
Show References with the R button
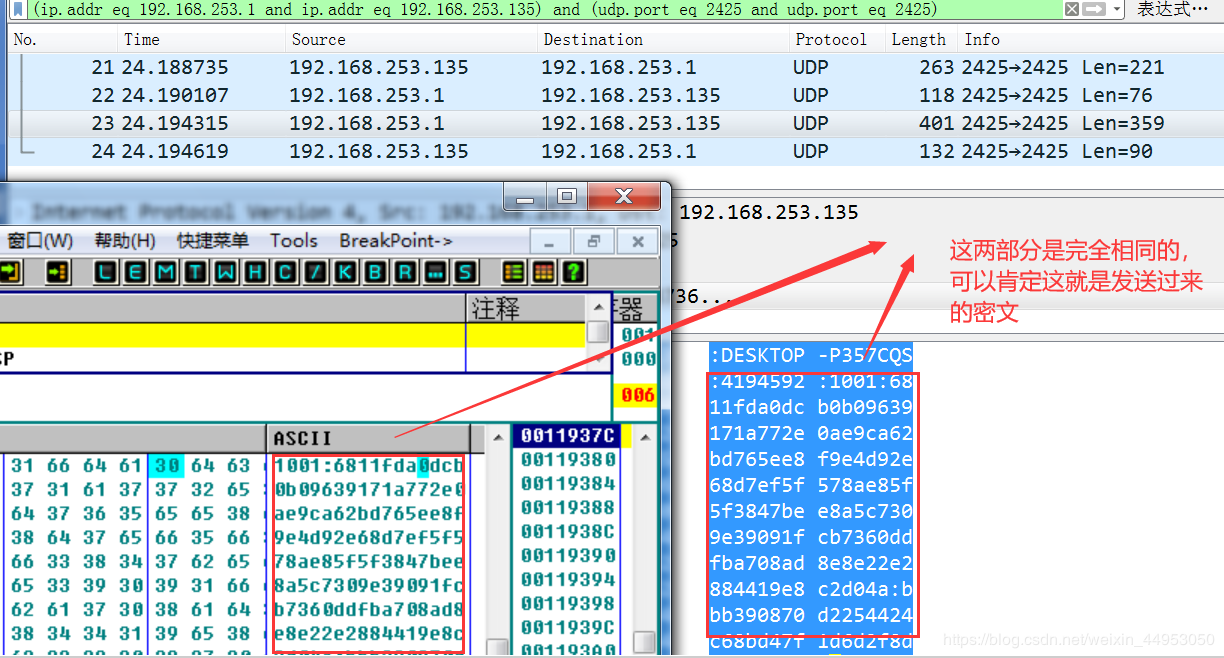406,272
